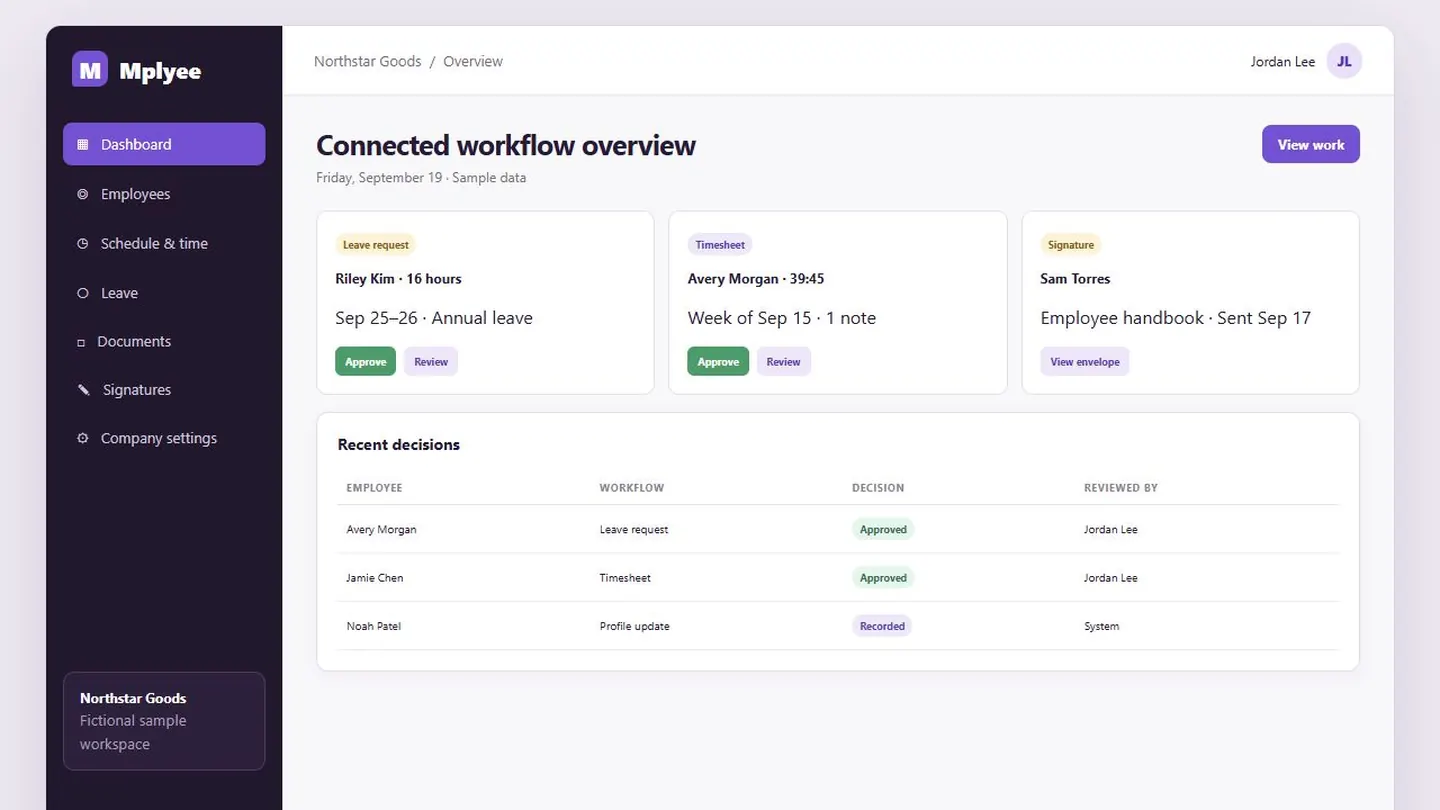The height and width of the screenshot is (810, 1440).
Task: Click Employee handbook · Sent Sep 17 text
Action: pyautogui.click(x=1175, y=318)
